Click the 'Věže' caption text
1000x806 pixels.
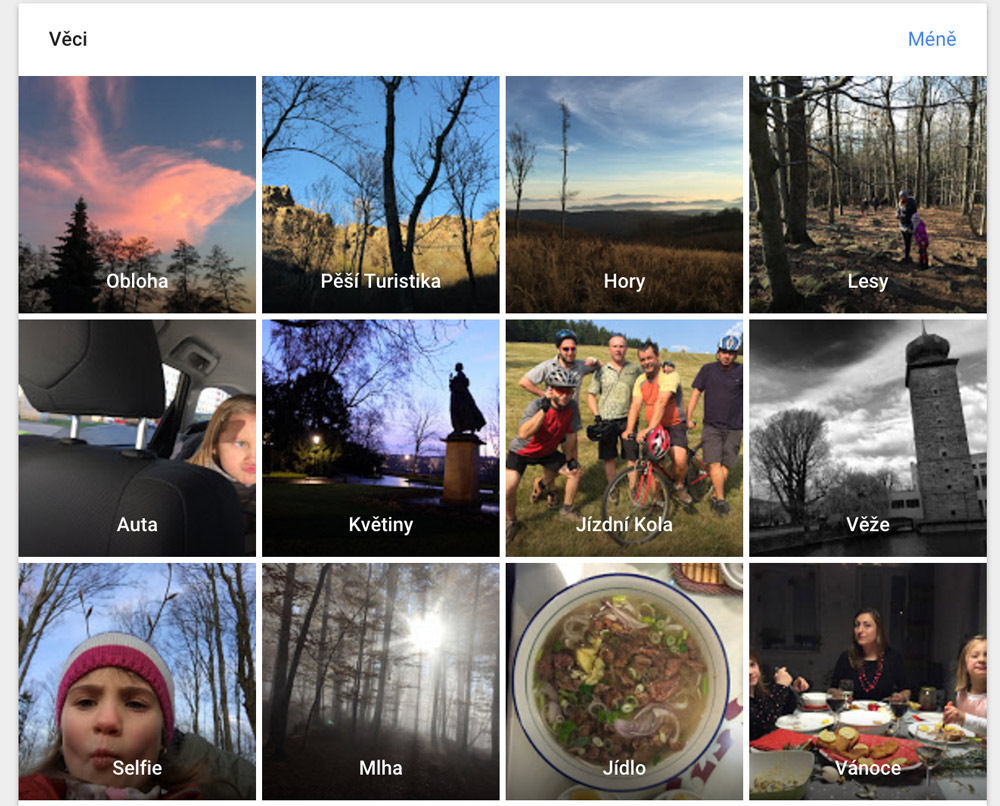867,524
